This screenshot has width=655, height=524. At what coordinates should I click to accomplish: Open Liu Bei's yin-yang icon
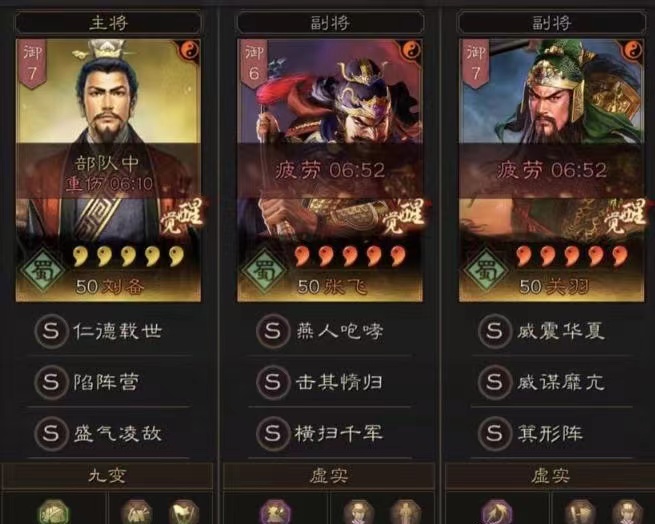(190, 51)
